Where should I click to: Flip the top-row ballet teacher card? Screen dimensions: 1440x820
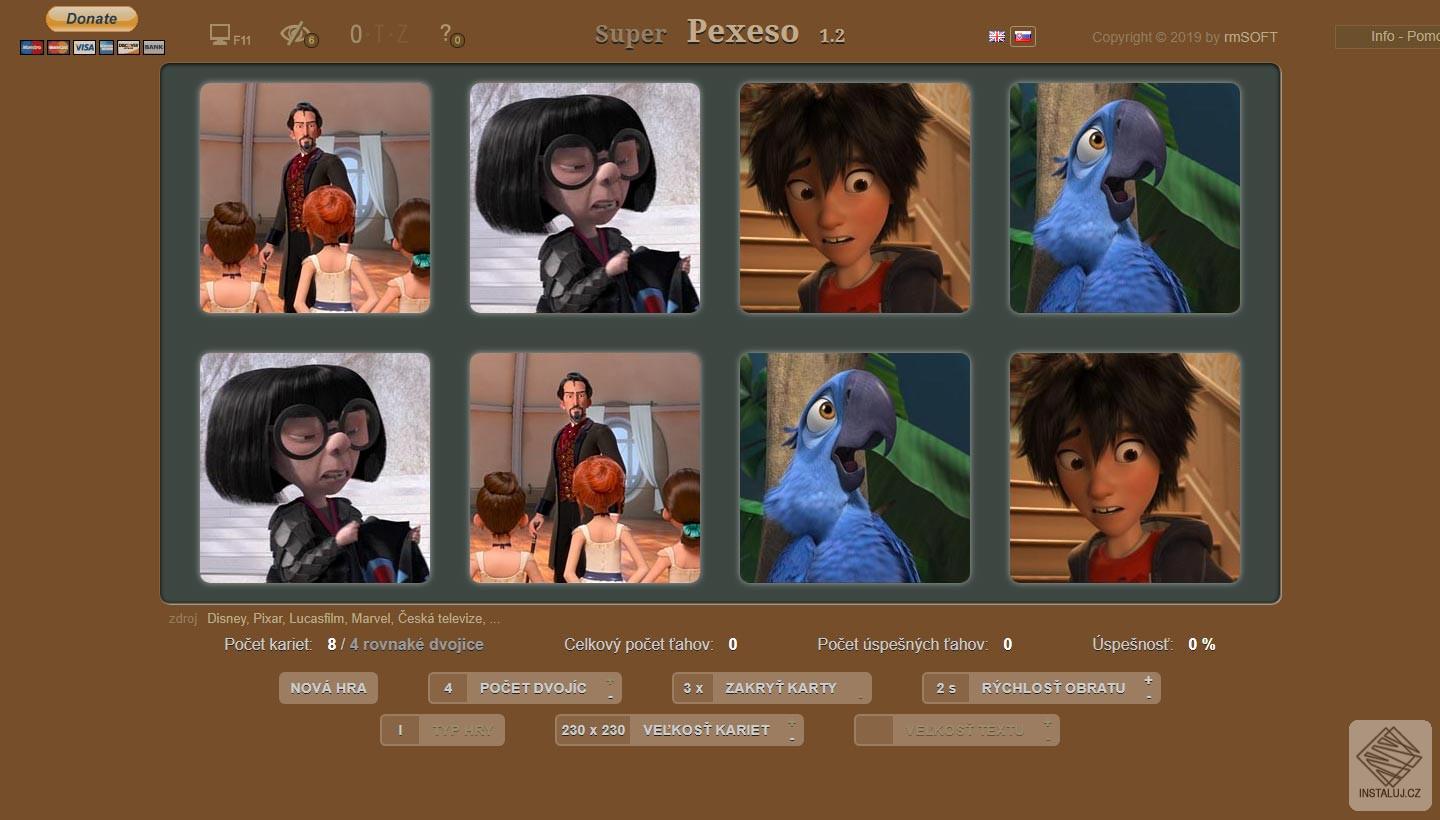(x=315, y=198)
